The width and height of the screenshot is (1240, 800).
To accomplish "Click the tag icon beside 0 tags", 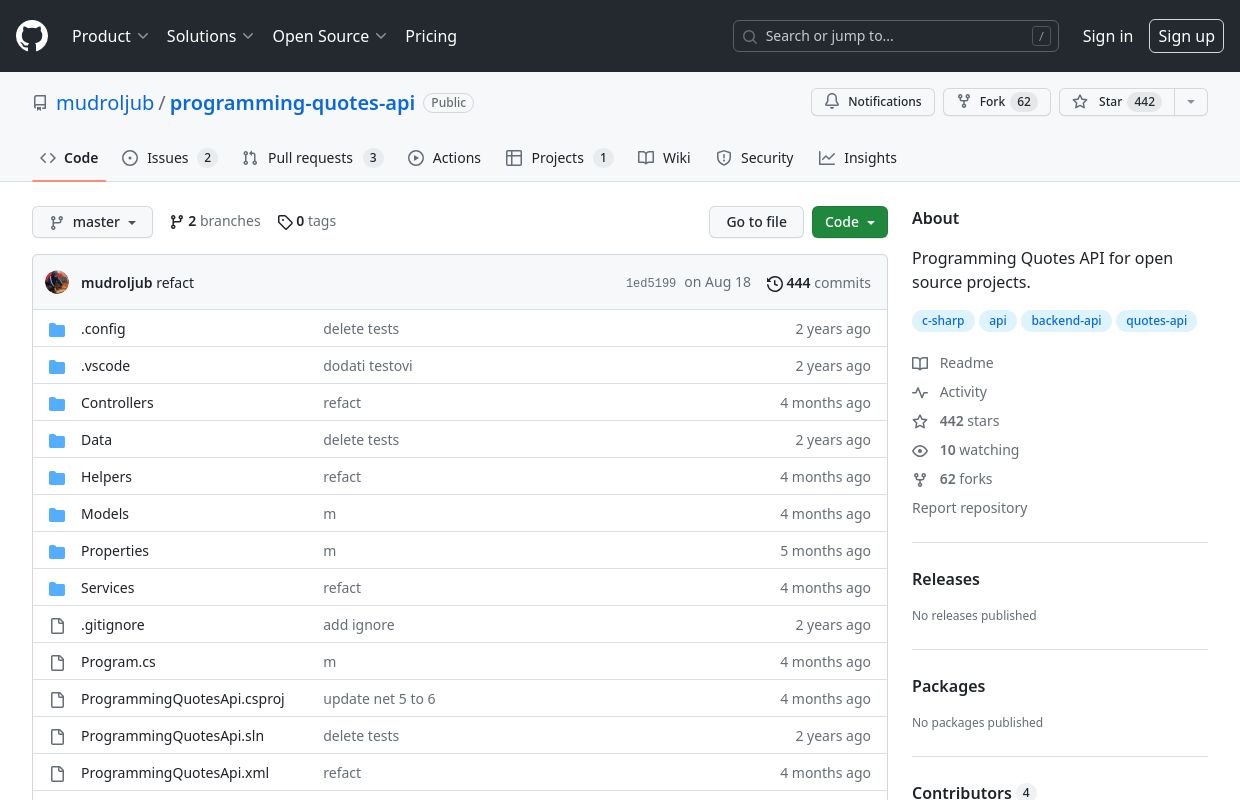I will pyautogui.click(x=285, y=222).
